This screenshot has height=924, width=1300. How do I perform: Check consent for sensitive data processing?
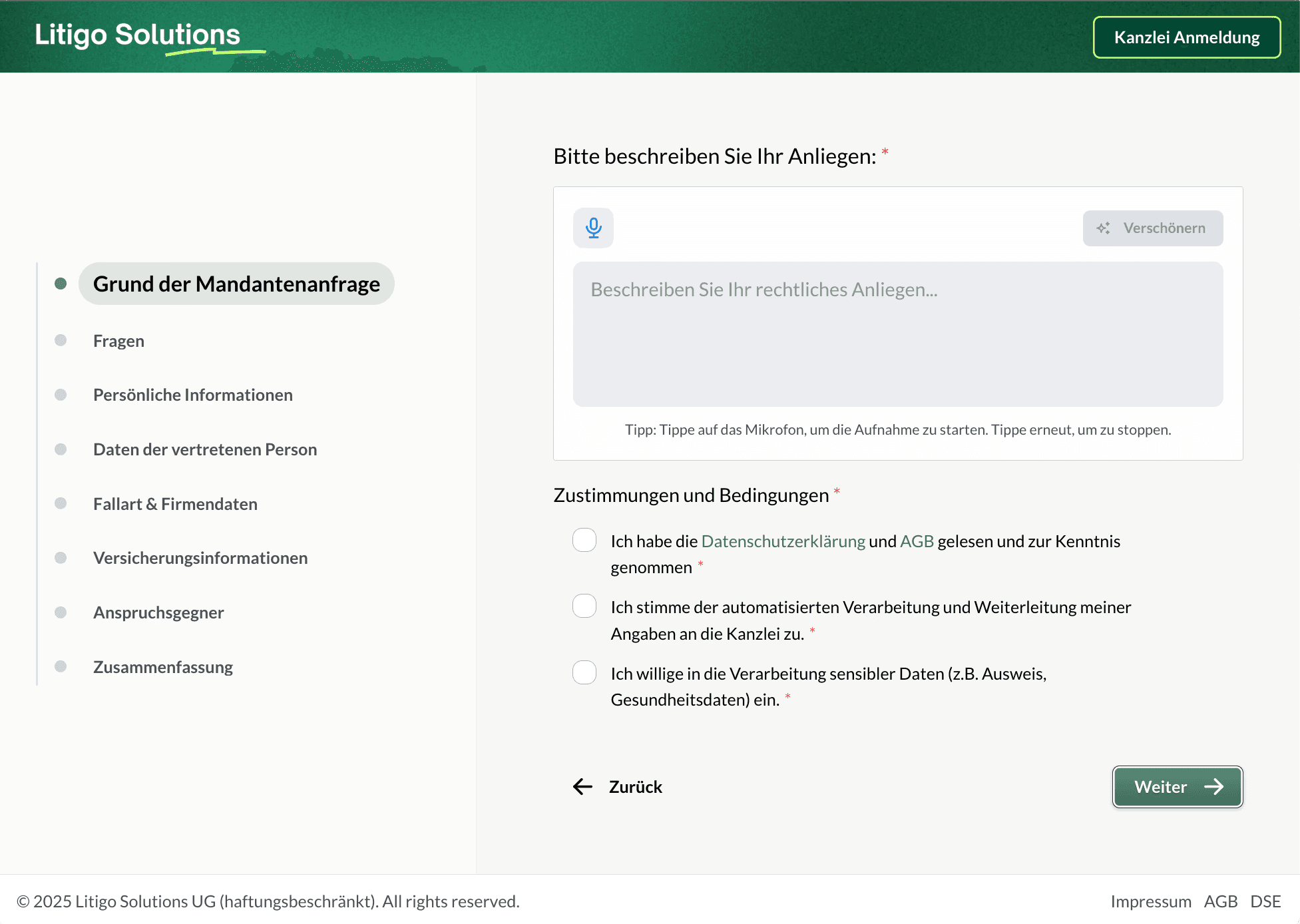(584, 672)
